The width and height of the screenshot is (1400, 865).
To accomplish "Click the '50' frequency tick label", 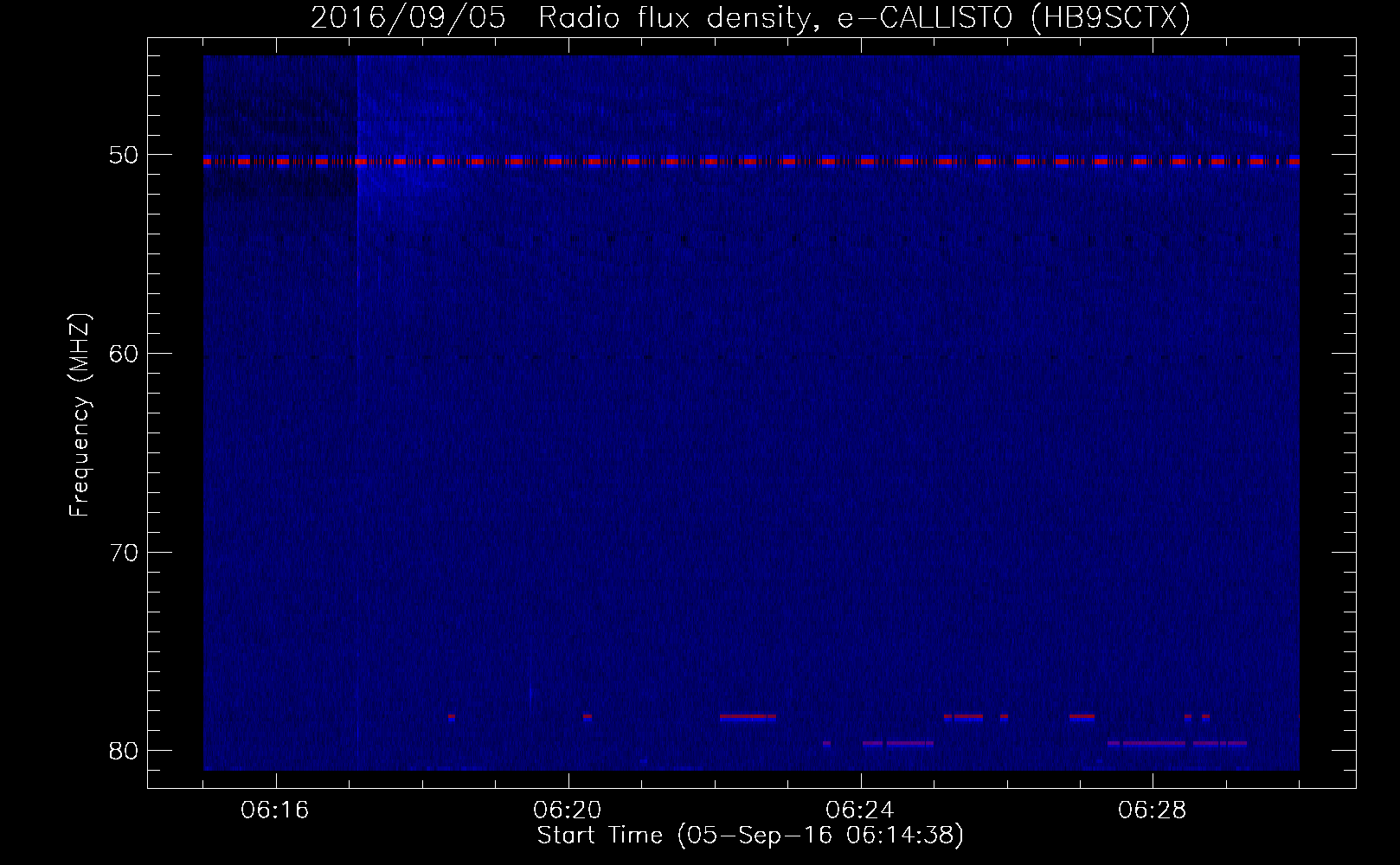I will [124, 156].
